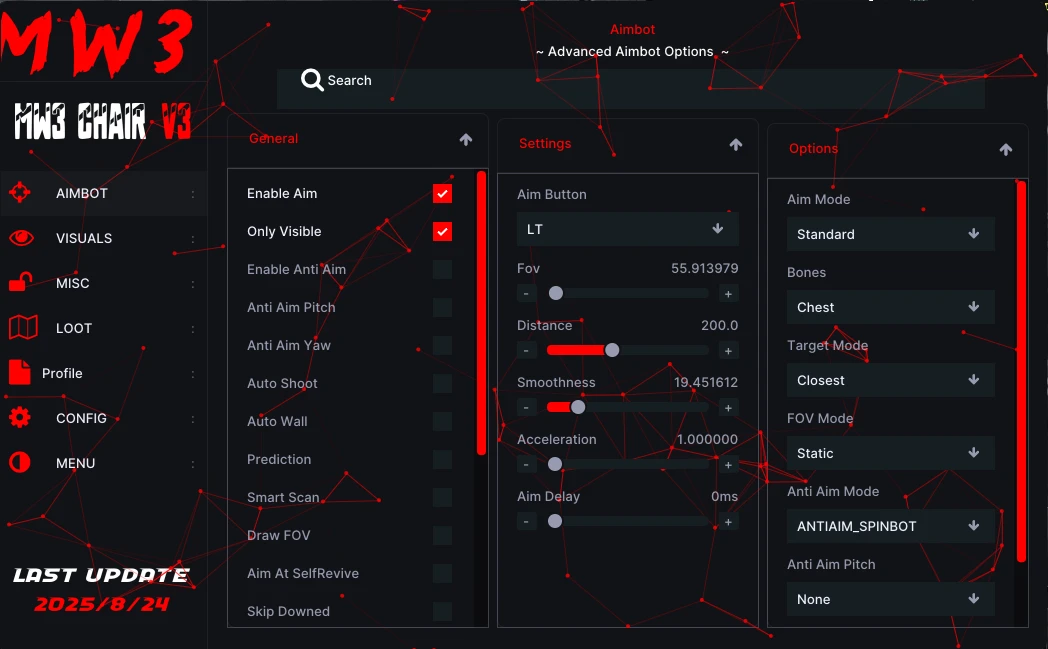This screenshot has height=649, width=1048.
Task: Click the Options panel red scrollbar
Action: [x=1021, y=371]
